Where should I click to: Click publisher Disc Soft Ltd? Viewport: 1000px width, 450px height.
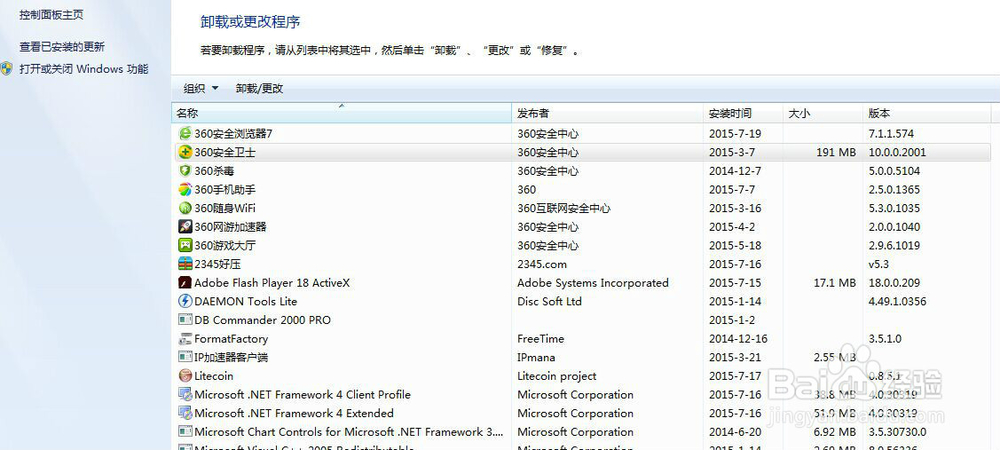click(550, 301)
